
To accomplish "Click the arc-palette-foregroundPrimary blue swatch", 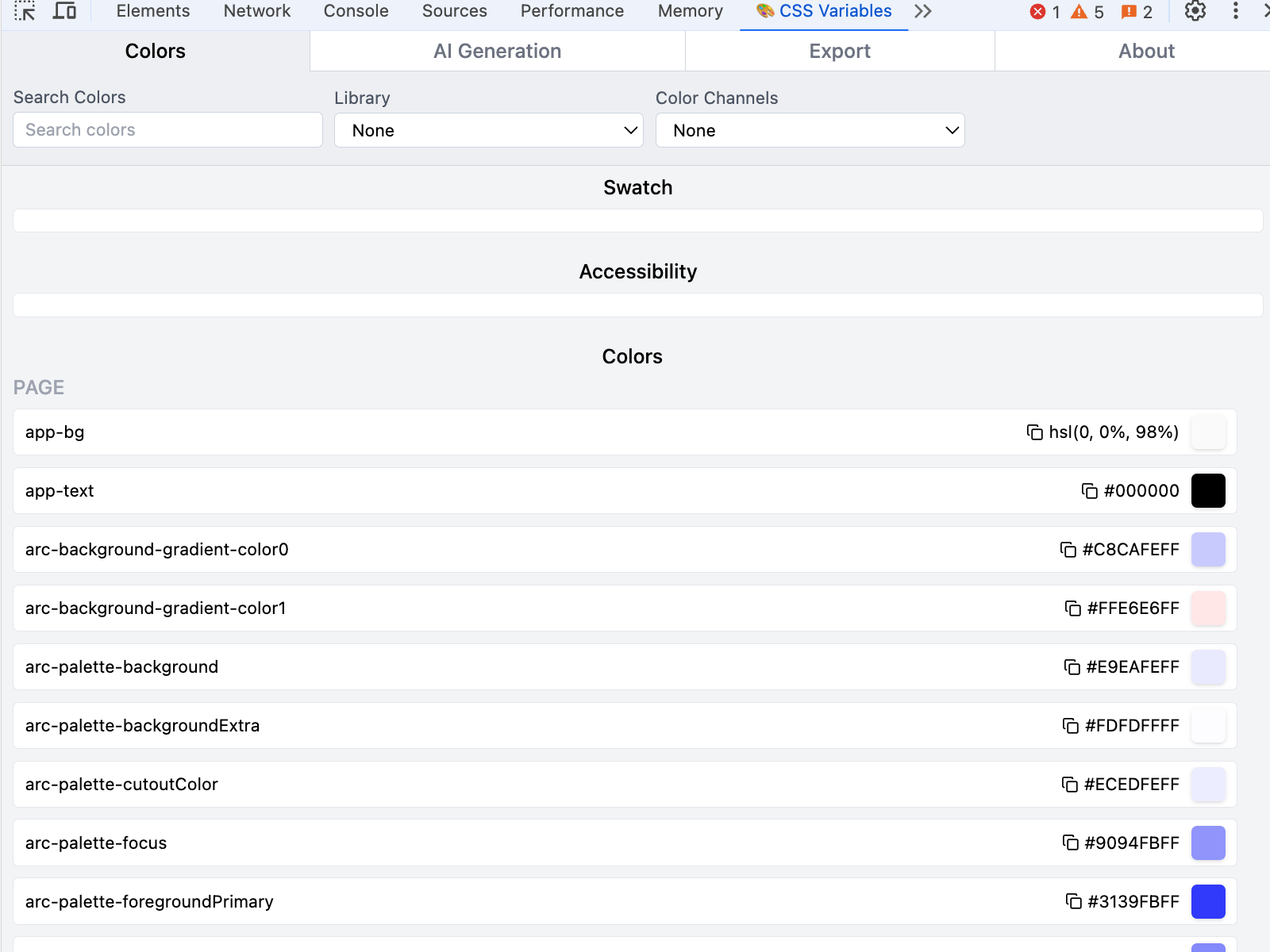I will (x=1207, y=901).
